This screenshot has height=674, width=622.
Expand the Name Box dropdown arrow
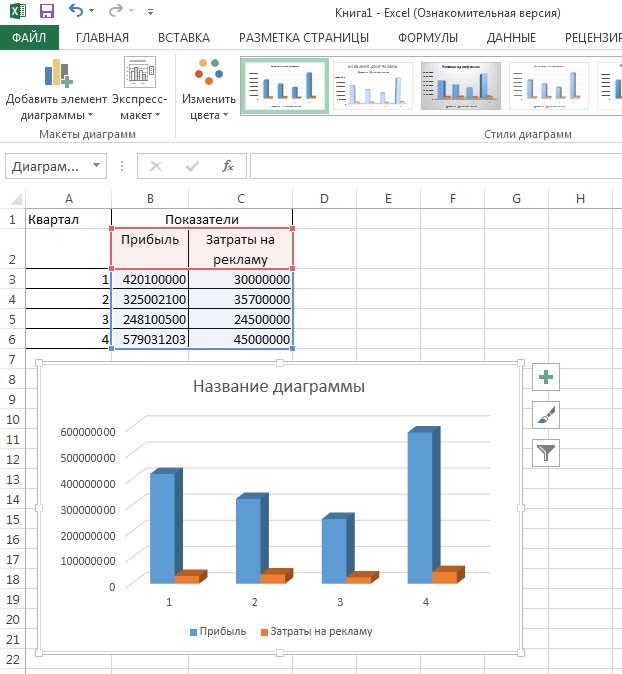point(97,165)
